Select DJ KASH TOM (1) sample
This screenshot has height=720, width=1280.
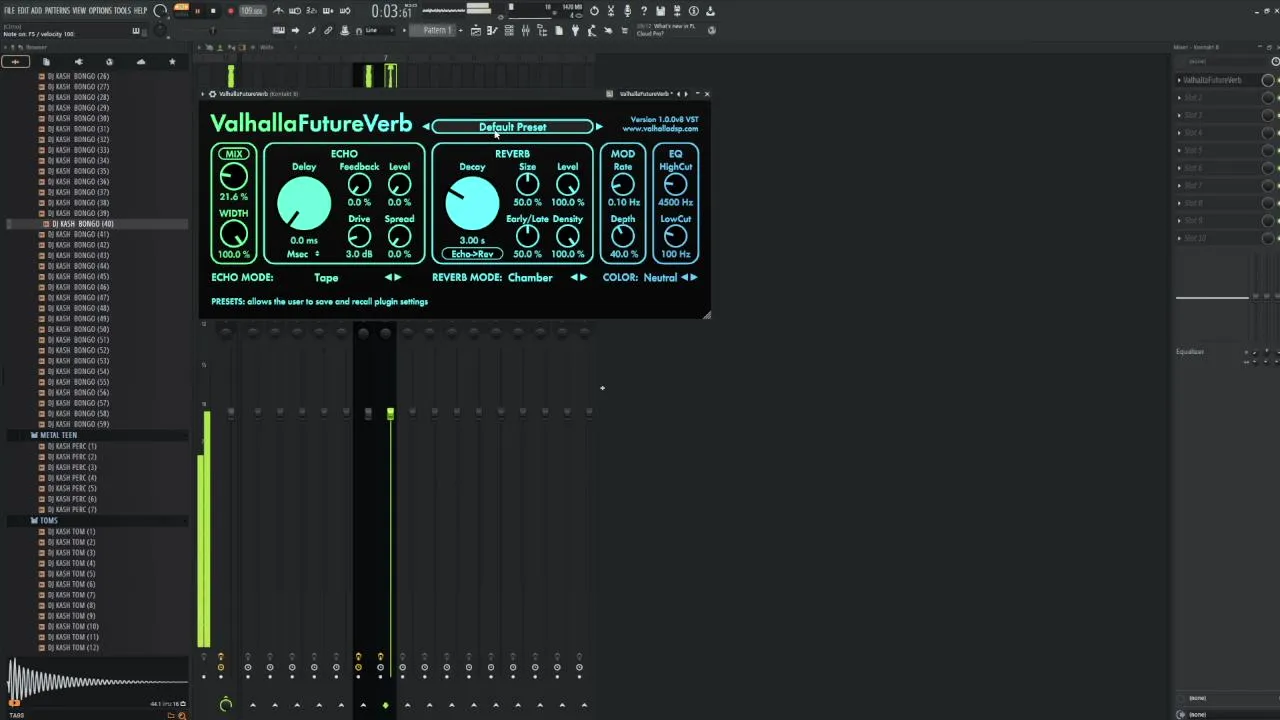click(x=71, y=532)
